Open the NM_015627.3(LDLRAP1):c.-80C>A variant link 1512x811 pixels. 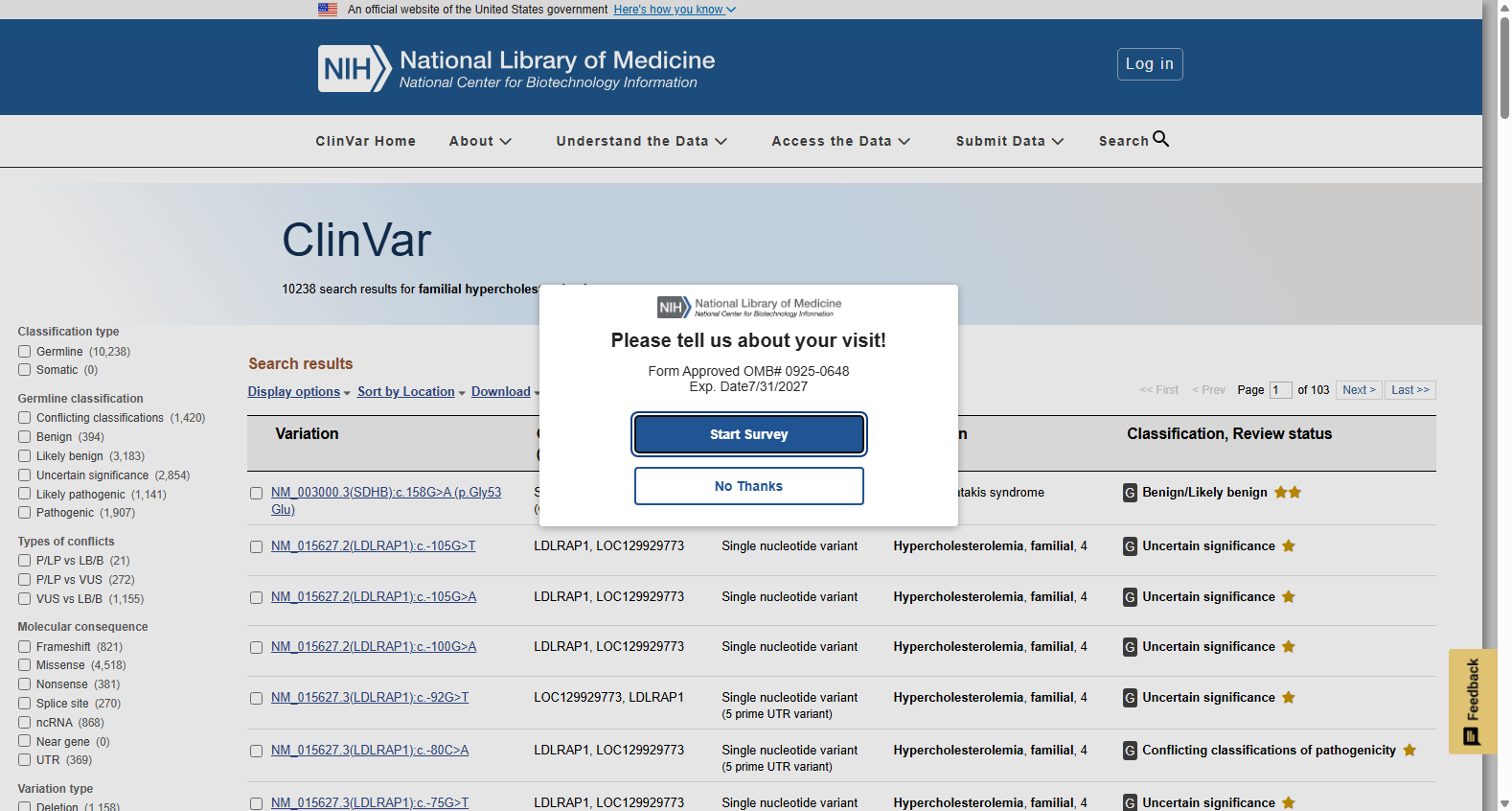(370, 751)
